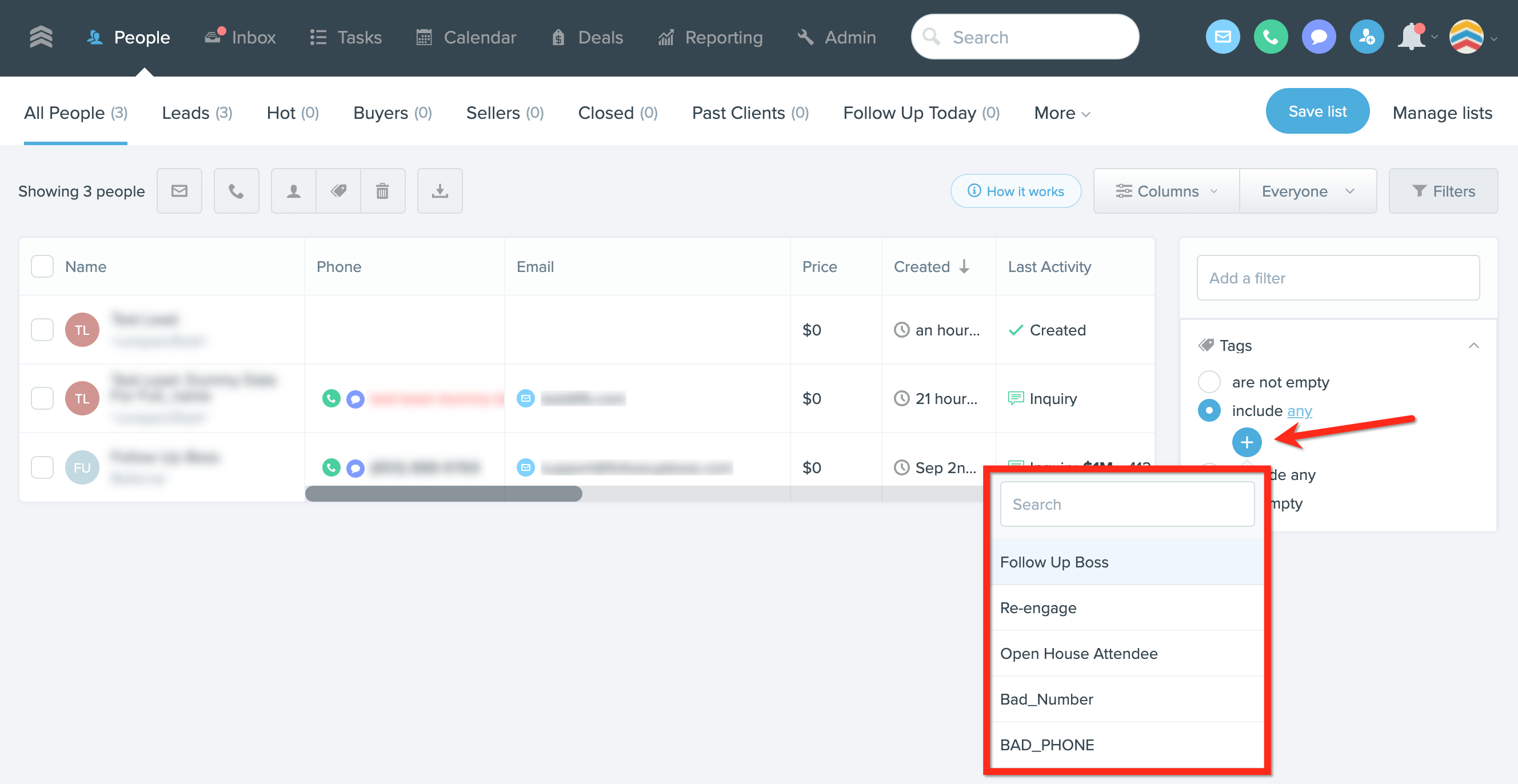Click the blue plus add tag button
1518x784 pixels.
(1247, 442)
